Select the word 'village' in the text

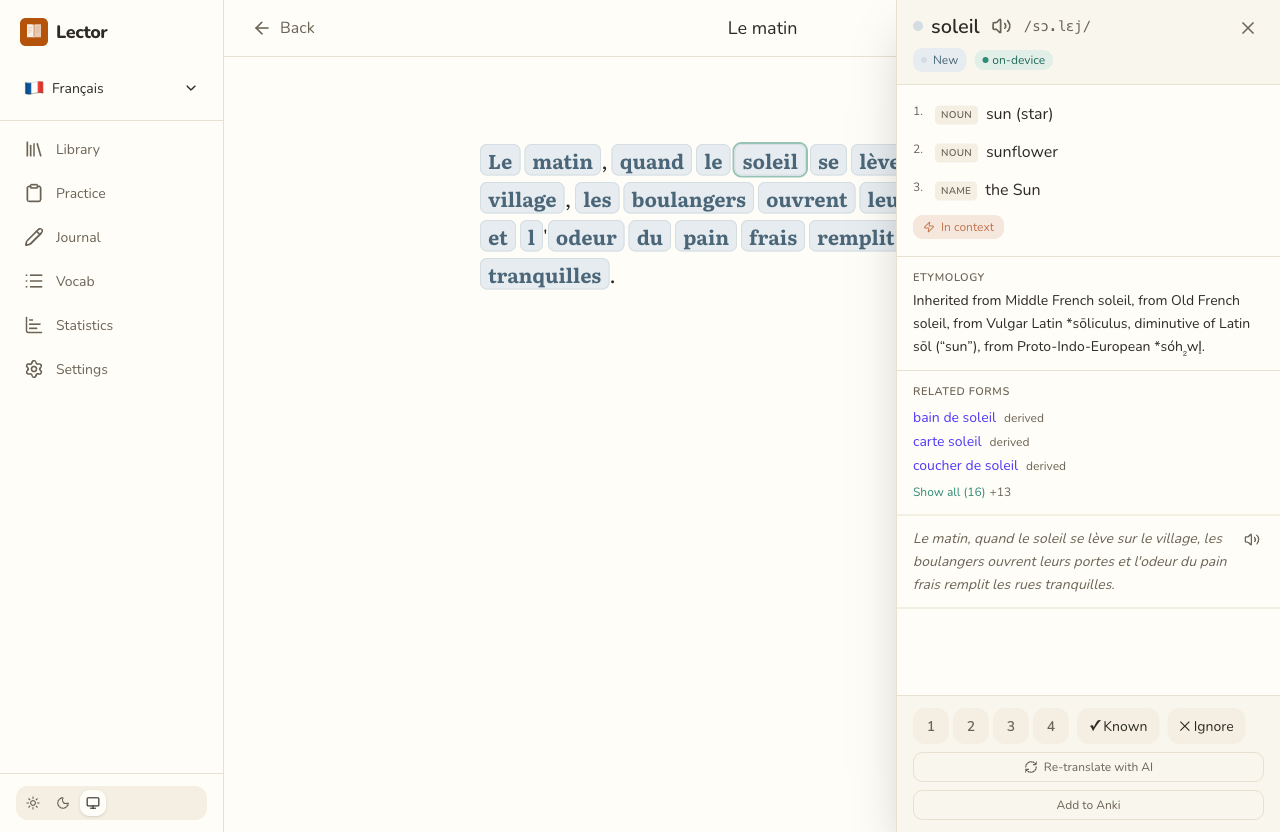point(522,199)
